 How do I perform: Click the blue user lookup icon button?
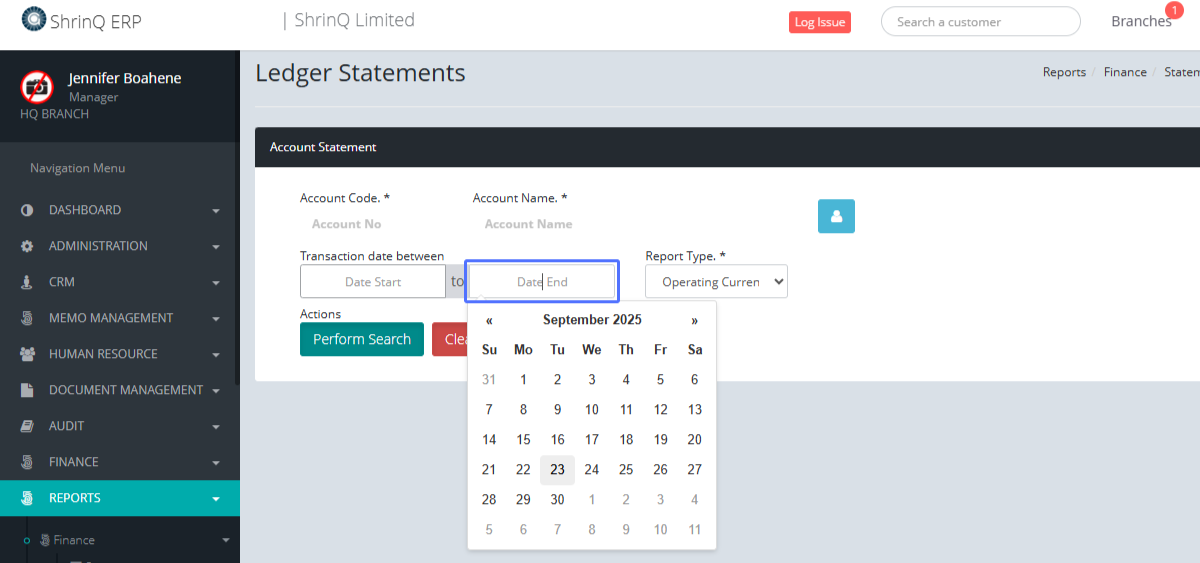point(836,216)
